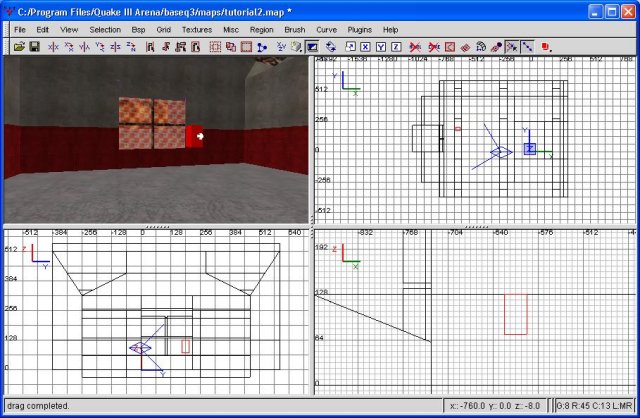
Task: Rotate selection around the X axis
Action: (69, 47)
